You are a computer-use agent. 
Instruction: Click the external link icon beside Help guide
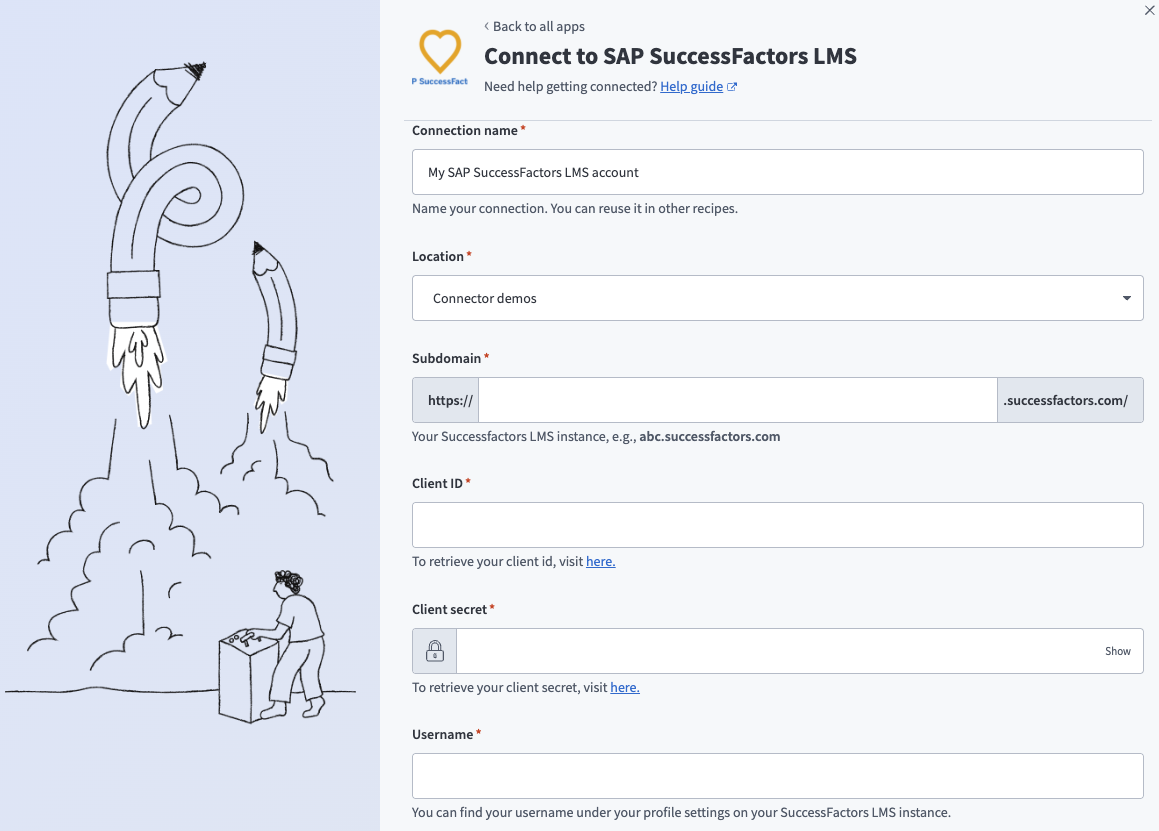732,86
